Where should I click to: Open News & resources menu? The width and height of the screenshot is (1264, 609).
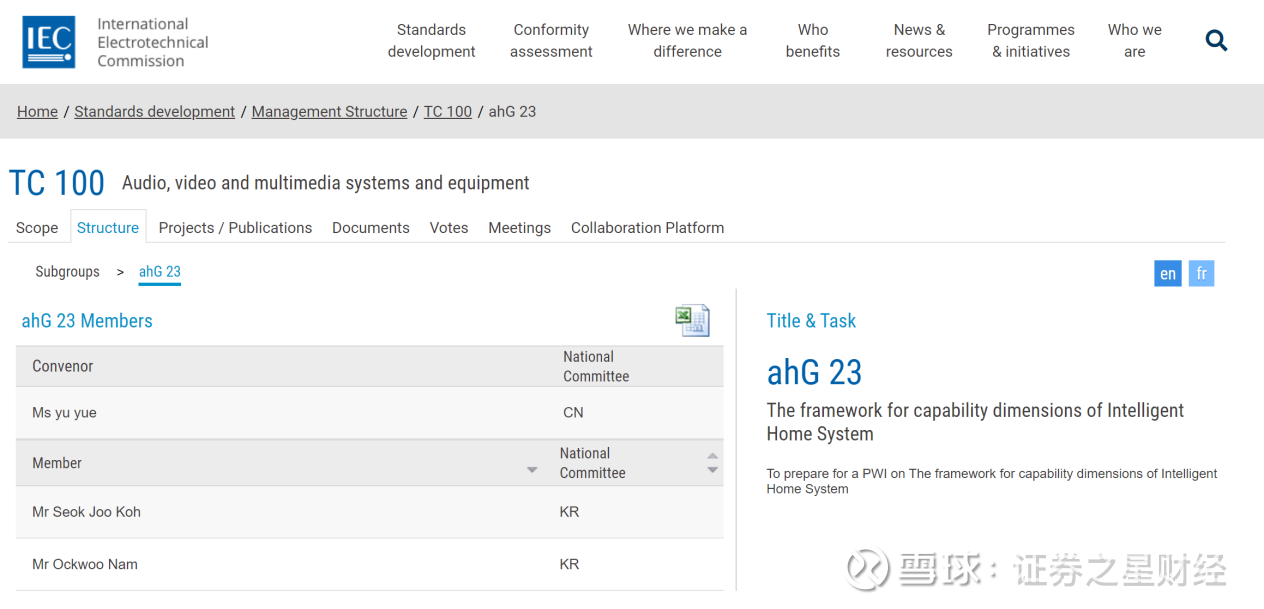pyautogui.click(x=918, y=41)
